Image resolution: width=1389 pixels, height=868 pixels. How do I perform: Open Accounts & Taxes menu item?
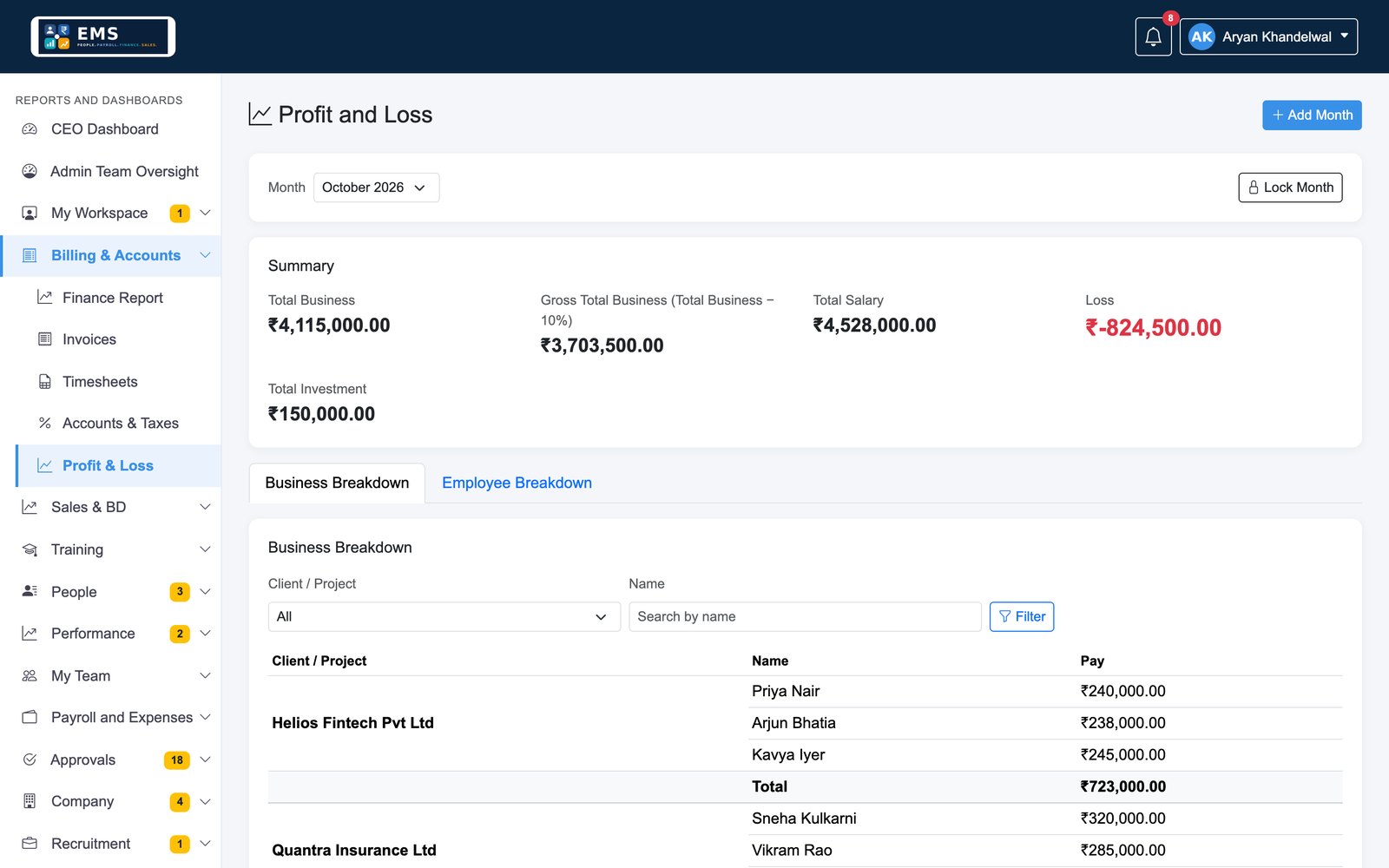[119, 424]
